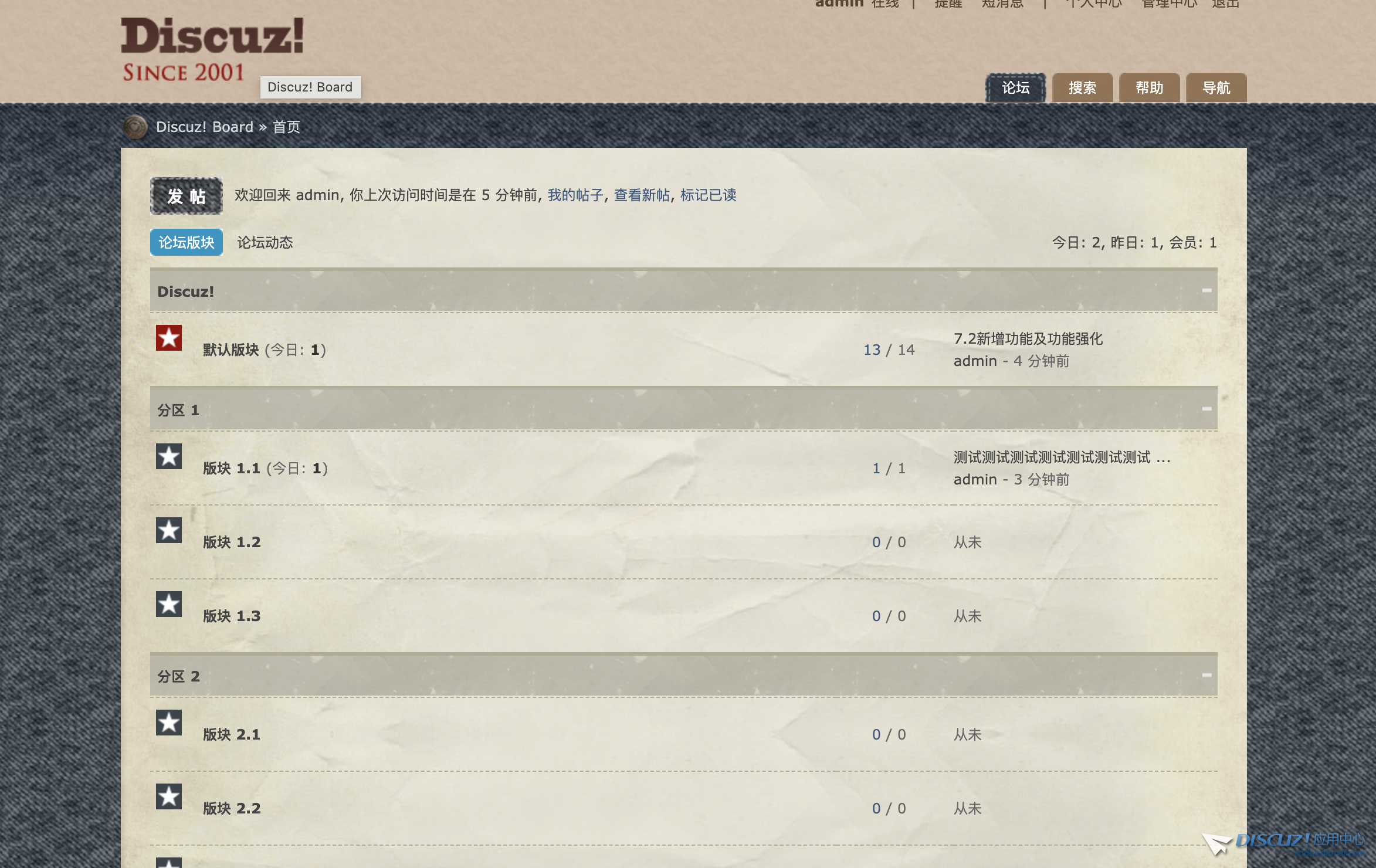Click the star icon for 版块 2.1
Screen dimensions: 1376x868
click(169, 723)
